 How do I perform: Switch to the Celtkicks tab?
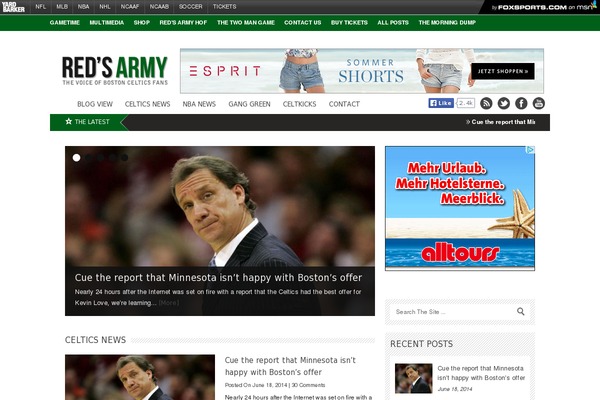pyautogui.click(x=300, y=104)
